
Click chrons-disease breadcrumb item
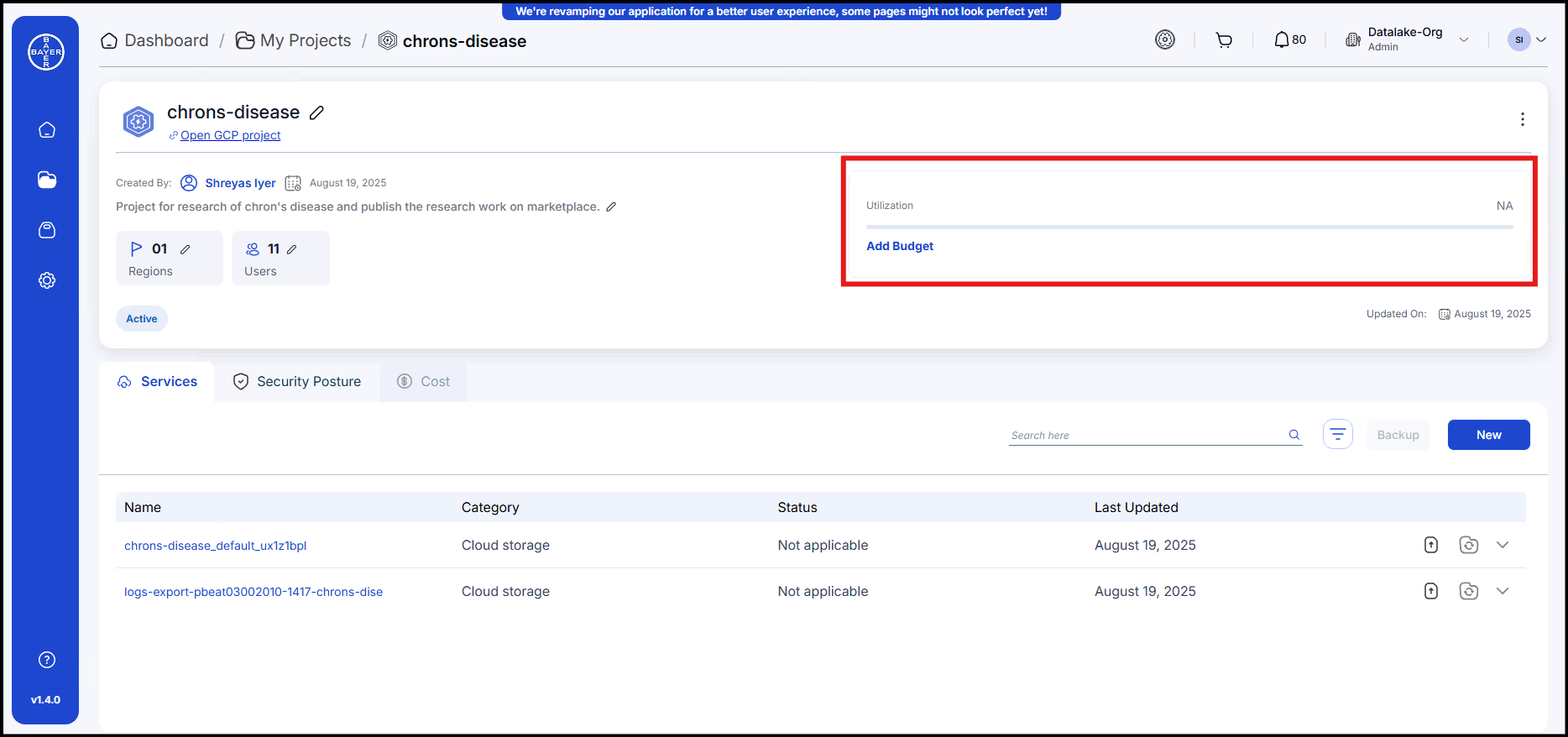452,41
